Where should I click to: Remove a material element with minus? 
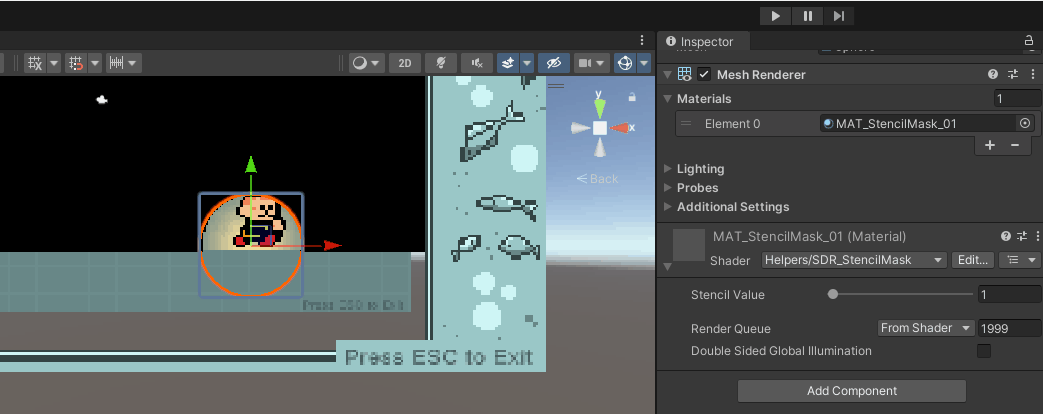point(1015,145)
